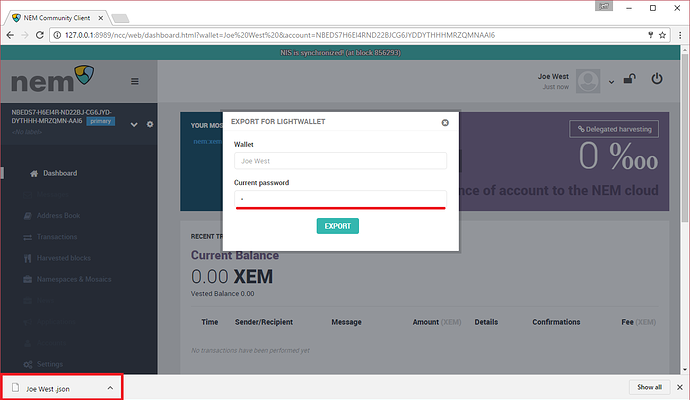
Task: Click NIS is synchronized status banner
Action: point(340,52)
